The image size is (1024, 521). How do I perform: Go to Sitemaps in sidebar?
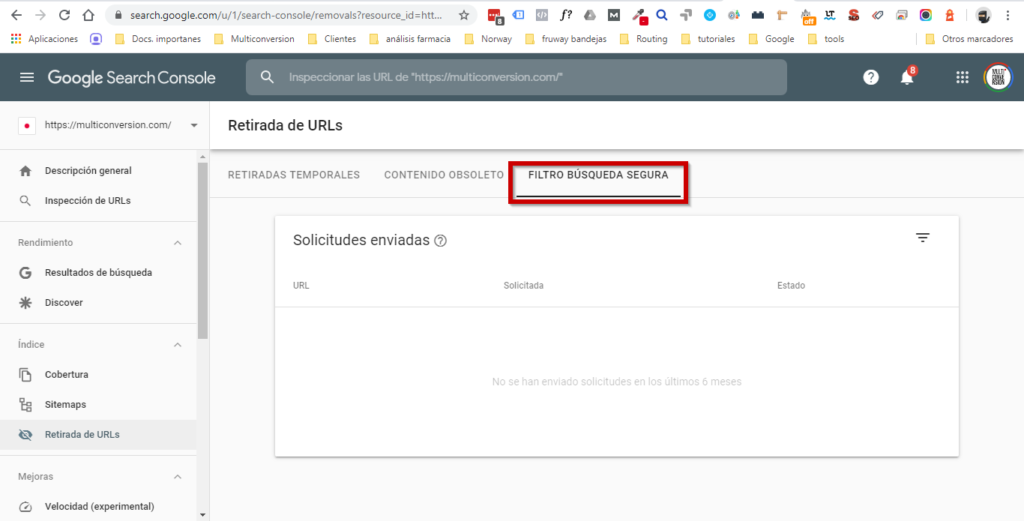tap(65, 405)
